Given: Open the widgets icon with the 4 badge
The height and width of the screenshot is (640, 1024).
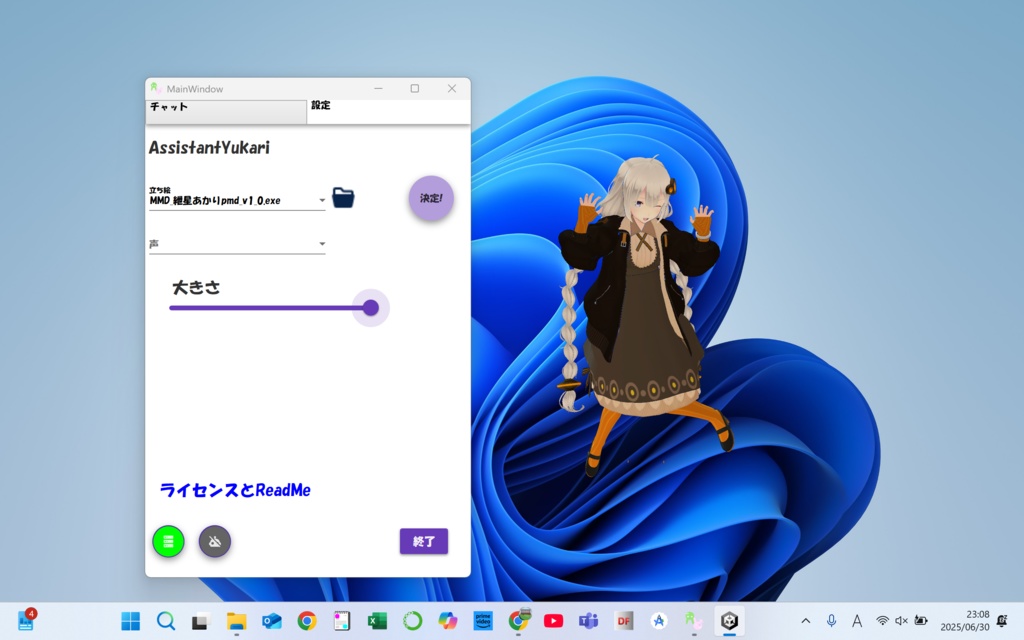Looking at the screenshot, I should point(26,620).
